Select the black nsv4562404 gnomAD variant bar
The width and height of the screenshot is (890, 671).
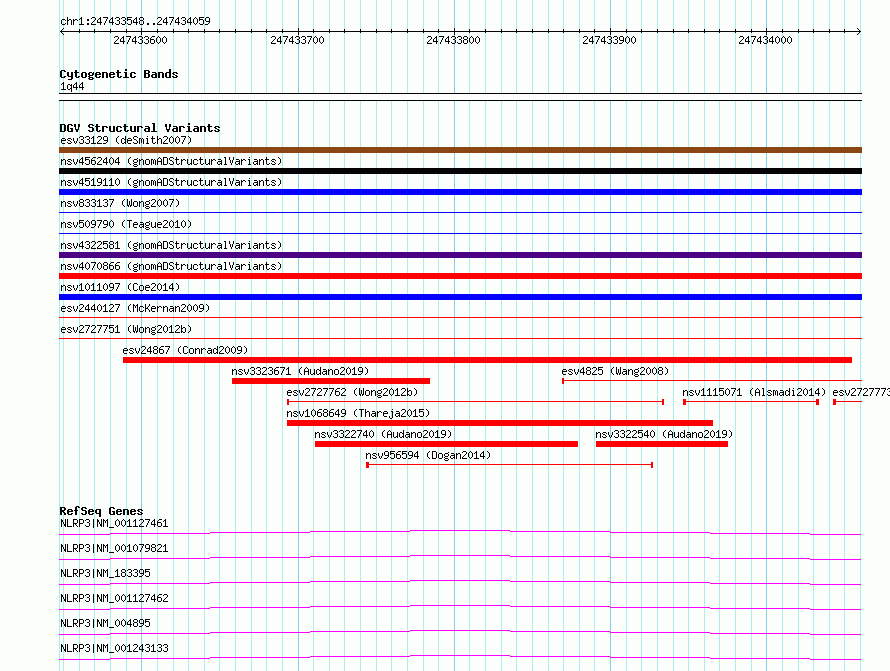point(460,171)
